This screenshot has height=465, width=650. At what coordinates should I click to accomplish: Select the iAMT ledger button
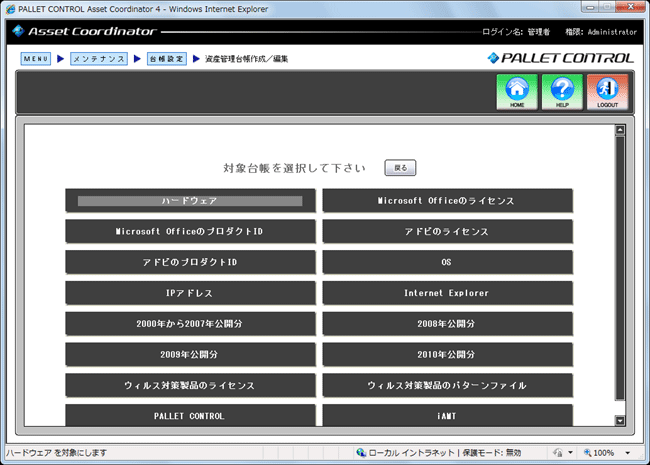448,415
